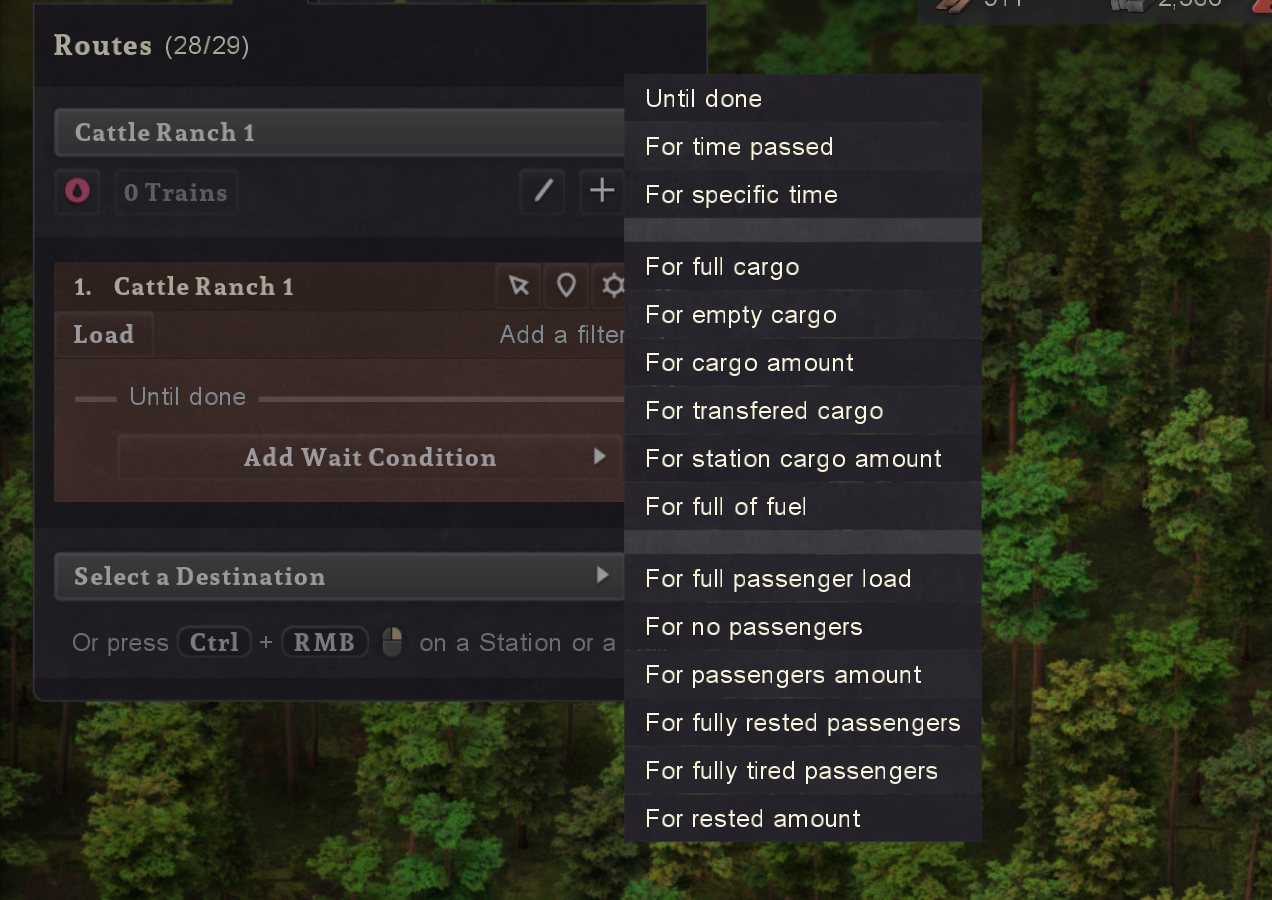Pick 'For empty cargo' menu entry
The width and height of the screenshot is (1272, 900).
(x=741, y=315)
